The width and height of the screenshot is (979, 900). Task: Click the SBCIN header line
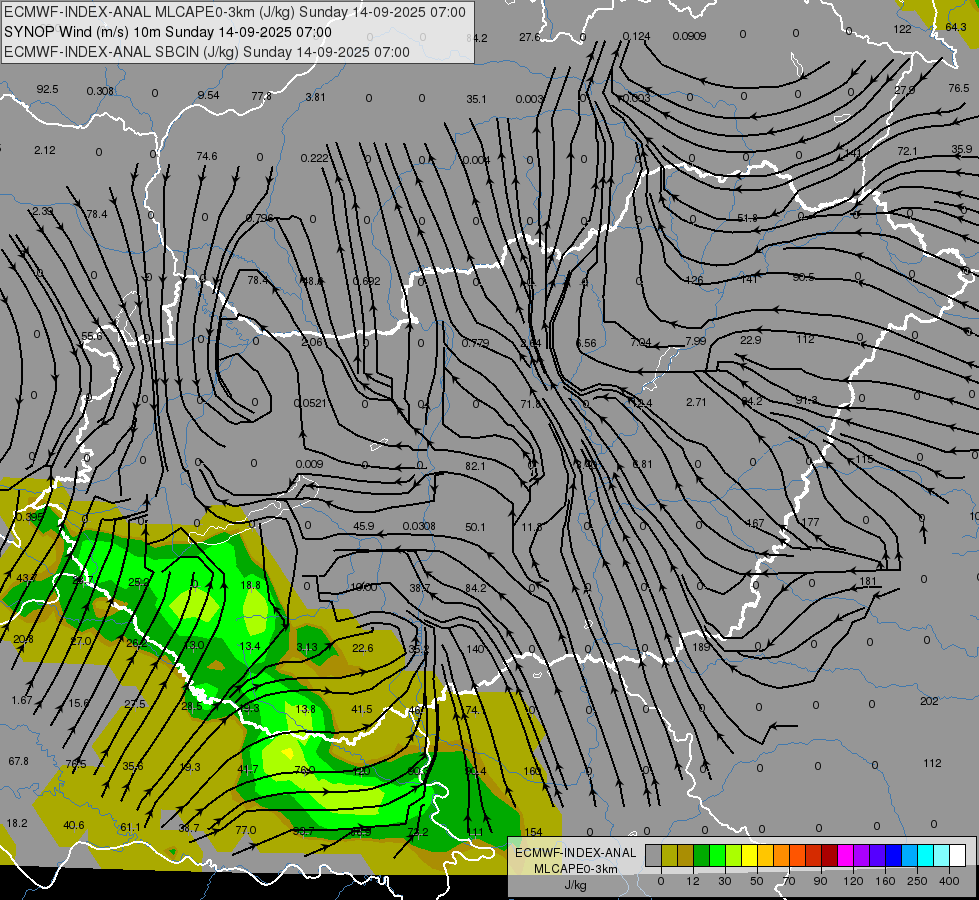(207, 52)
